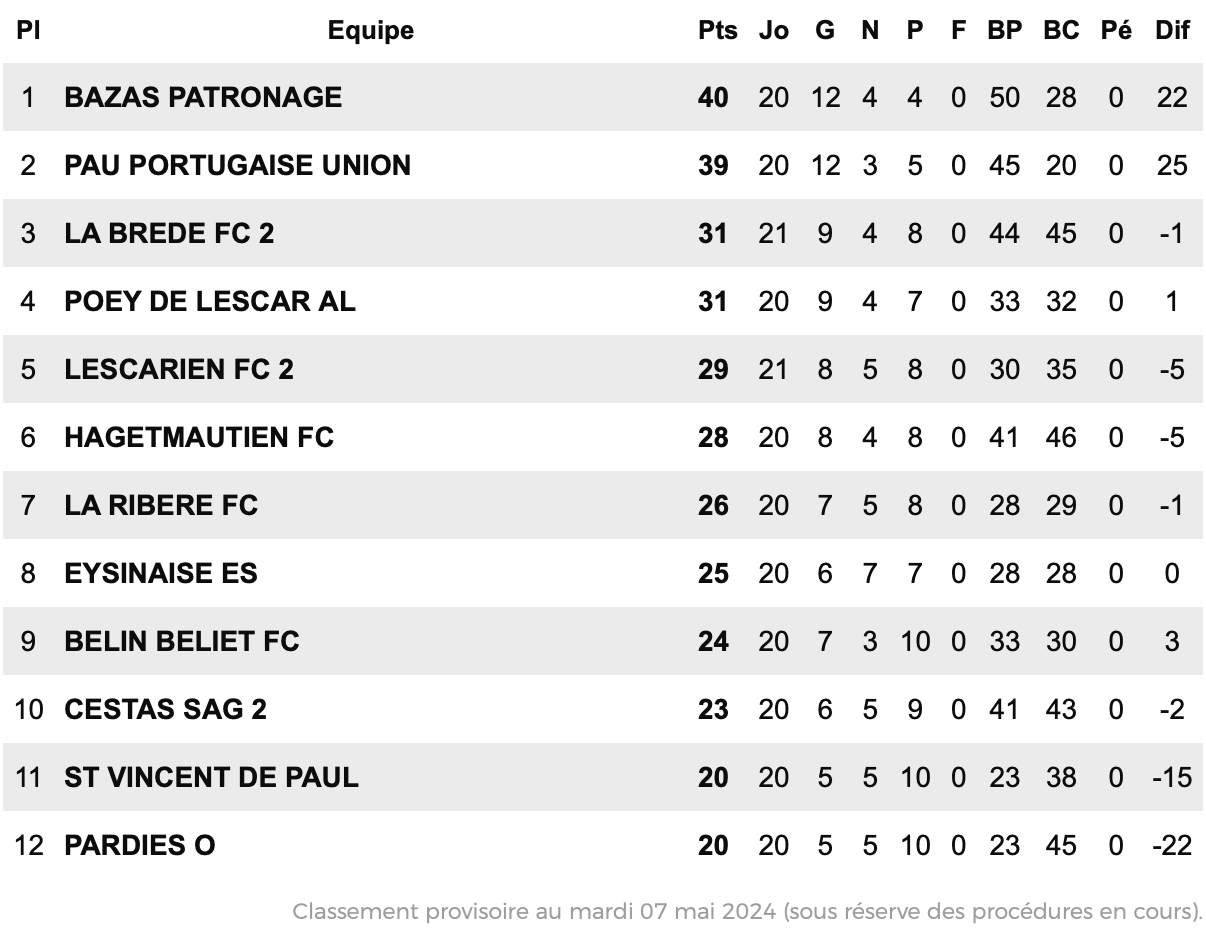Select BELIN BELIET FC team
The image size is (1206, 944).
point(182,641)
